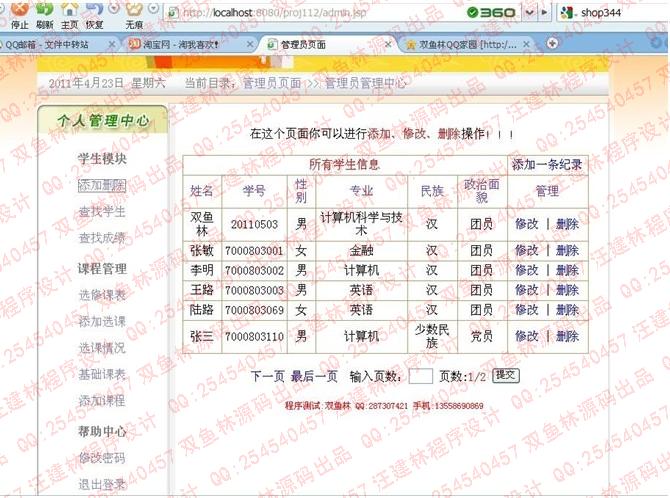
Task: Open the dropdown arrow beside Incognito icon
Action: click(x=153, y=7)
